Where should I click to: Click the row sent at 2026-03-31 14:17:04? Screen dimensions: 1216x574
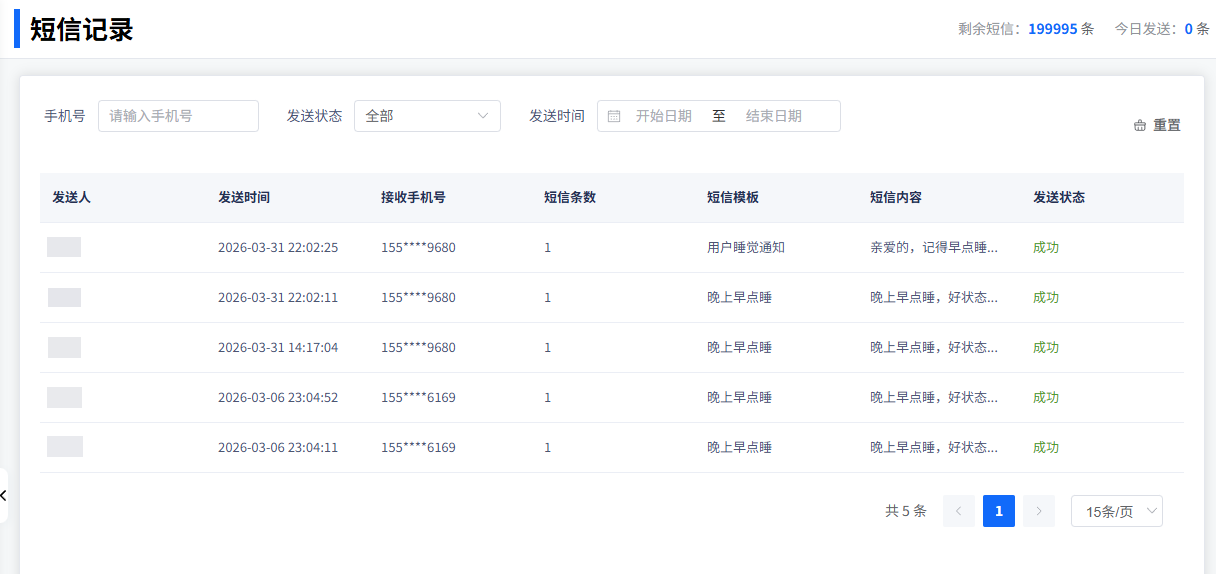[278, 347]
